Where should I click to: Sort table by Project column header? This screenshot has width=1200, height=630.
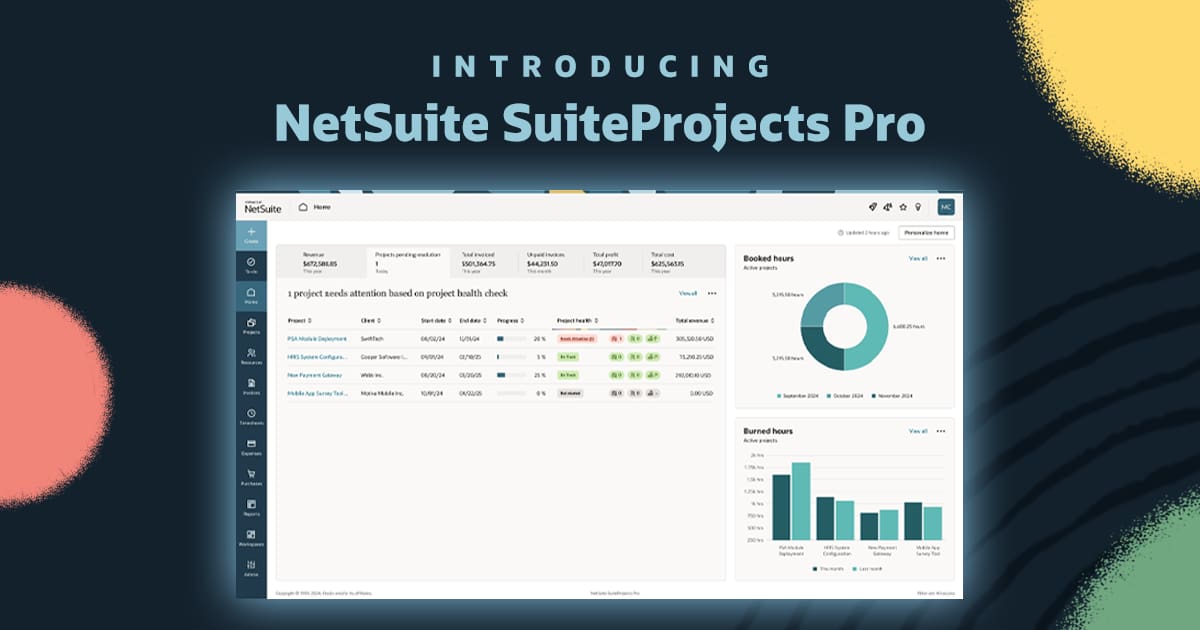299,321
